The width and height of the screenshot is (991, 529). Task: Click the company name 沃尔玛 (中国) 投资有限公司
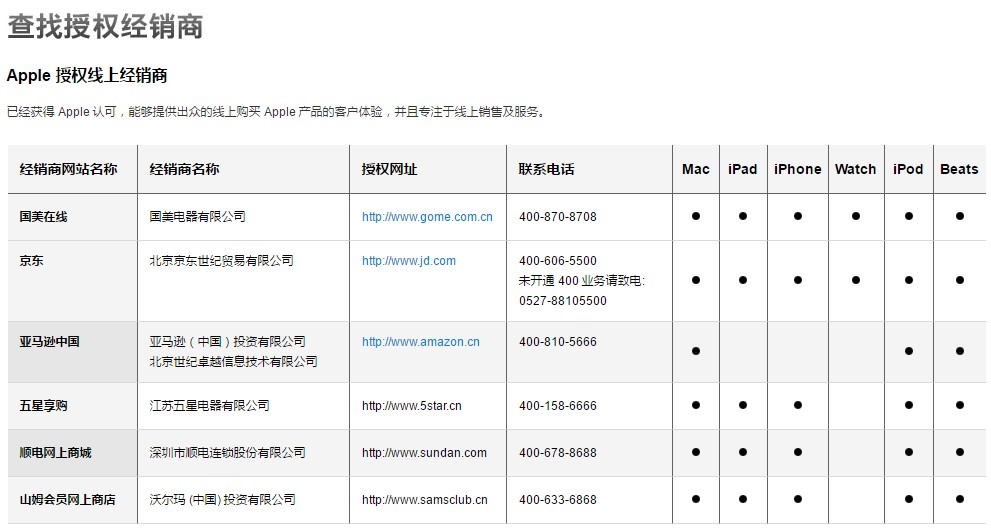pos(222,499)
